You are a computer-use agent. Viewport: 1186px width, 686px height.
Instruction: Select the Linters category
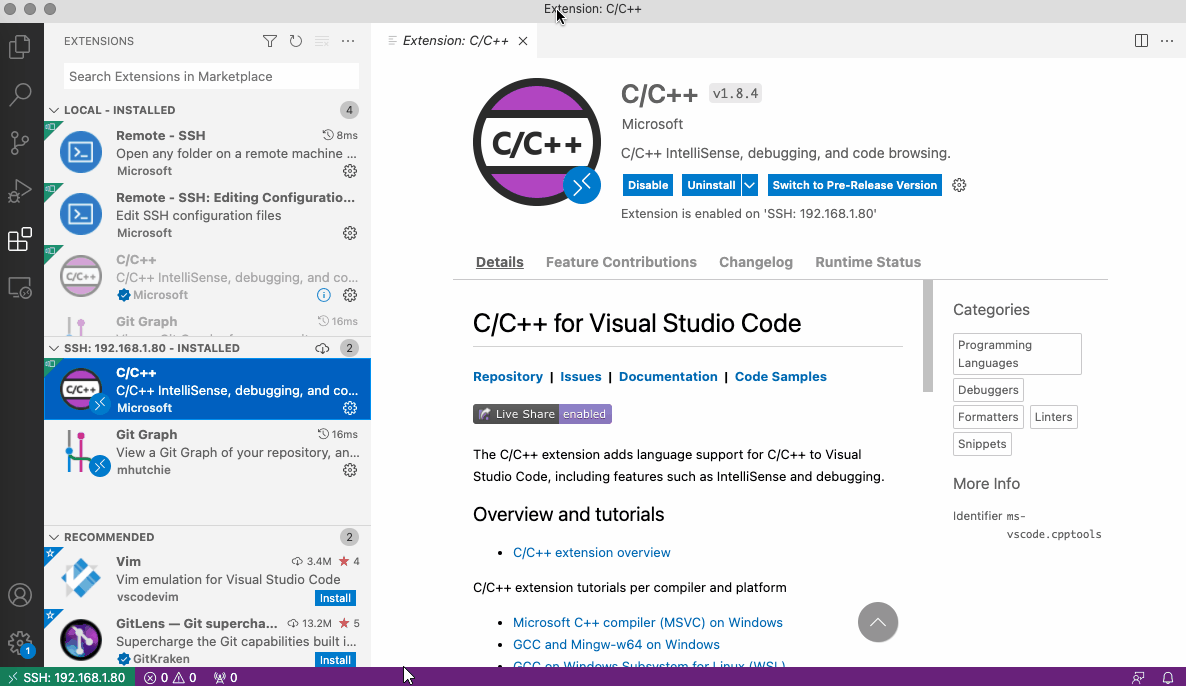pyautogui.click(x=1053, y=417)
